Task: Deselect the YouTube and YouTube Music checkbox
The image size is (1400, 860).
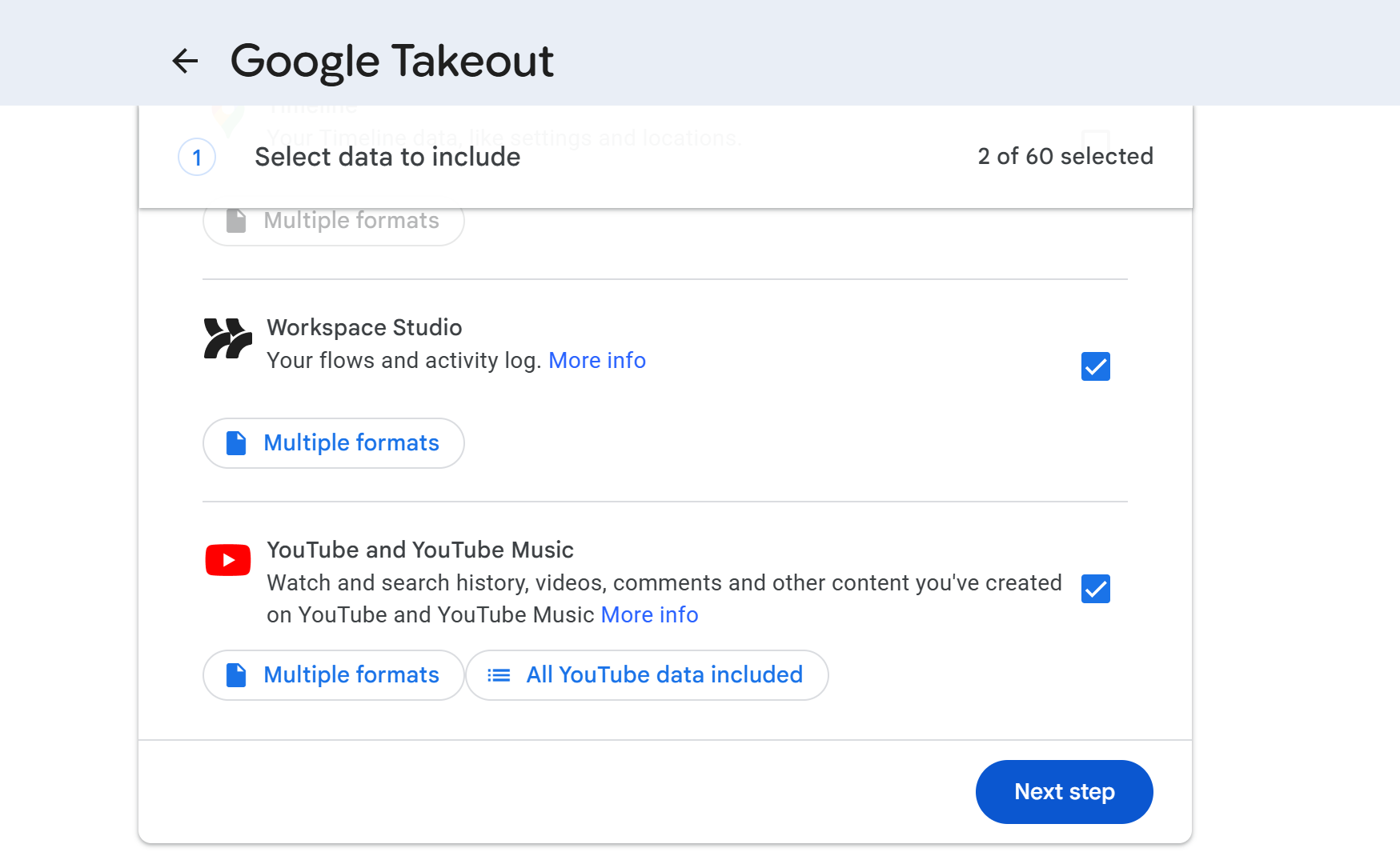Action: [1095, 589]
